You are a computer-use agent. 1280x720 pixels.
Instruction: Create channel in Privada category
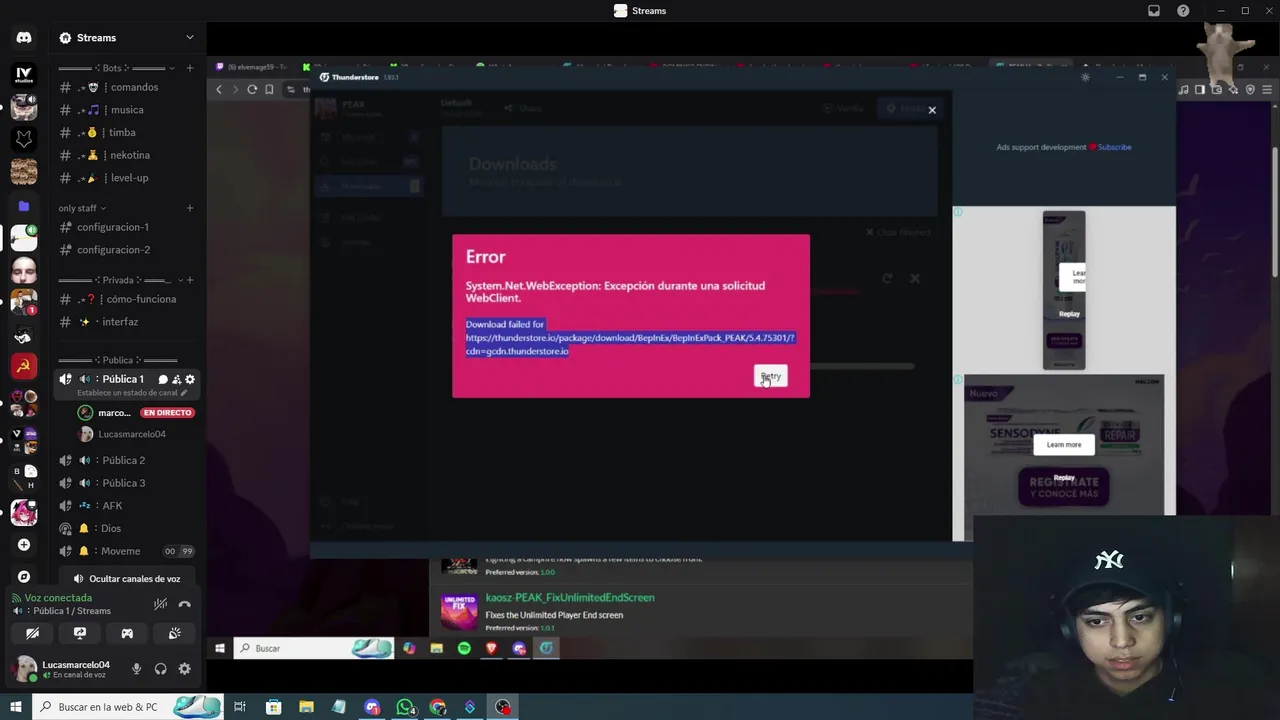190,280
